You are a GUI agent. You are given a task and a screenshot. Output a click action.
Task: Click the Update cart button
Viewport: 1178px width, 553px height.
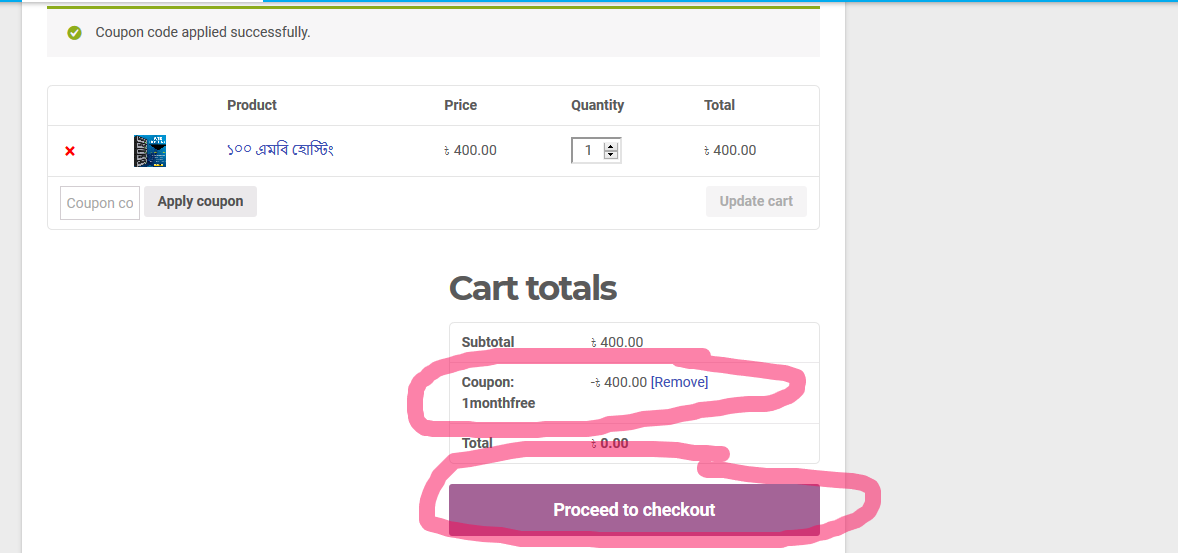coord(756,201)
